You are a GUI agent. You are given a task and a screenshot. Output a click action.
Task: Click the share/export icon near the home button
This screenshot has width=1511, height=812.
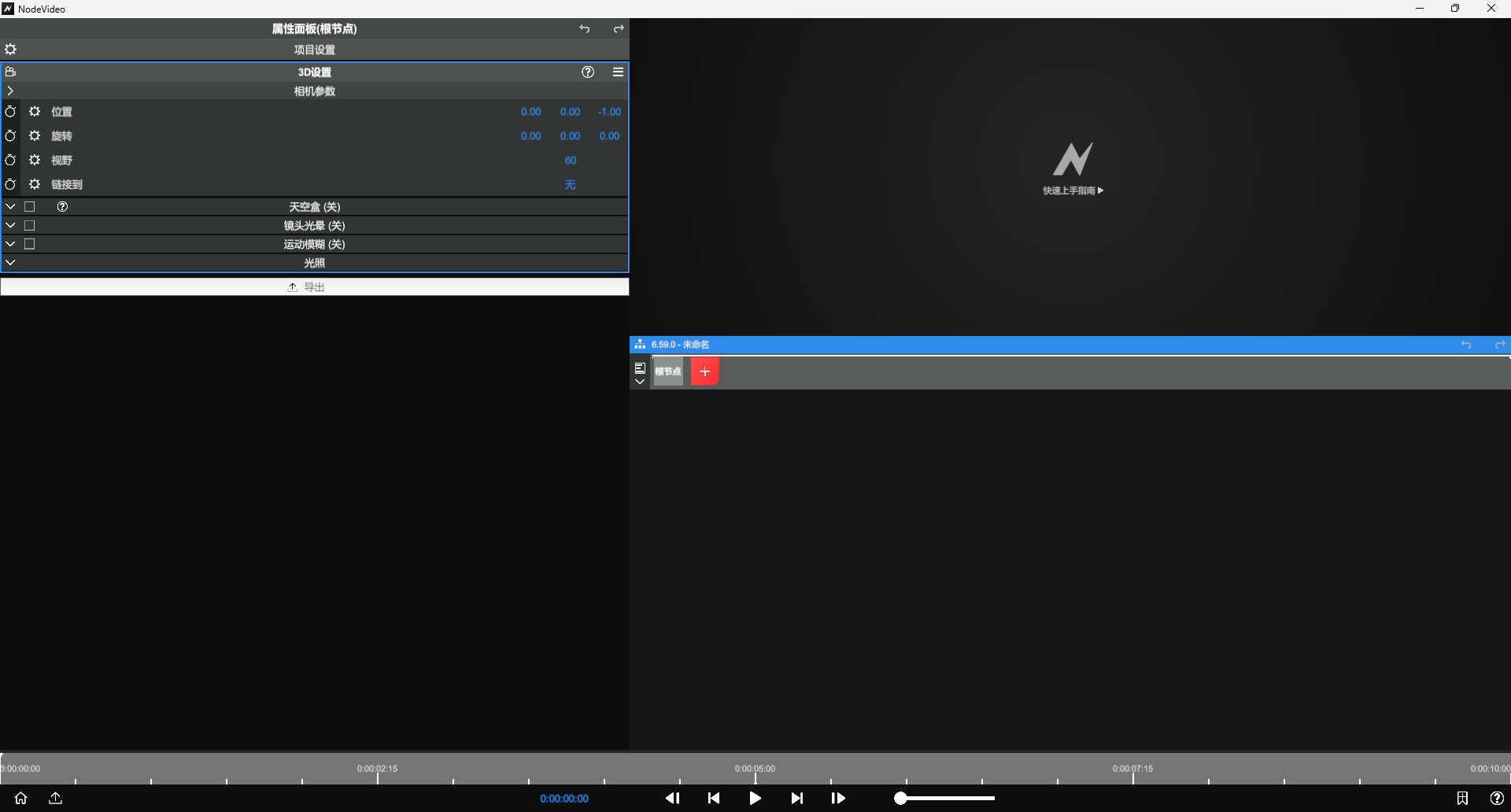(55, 798)
